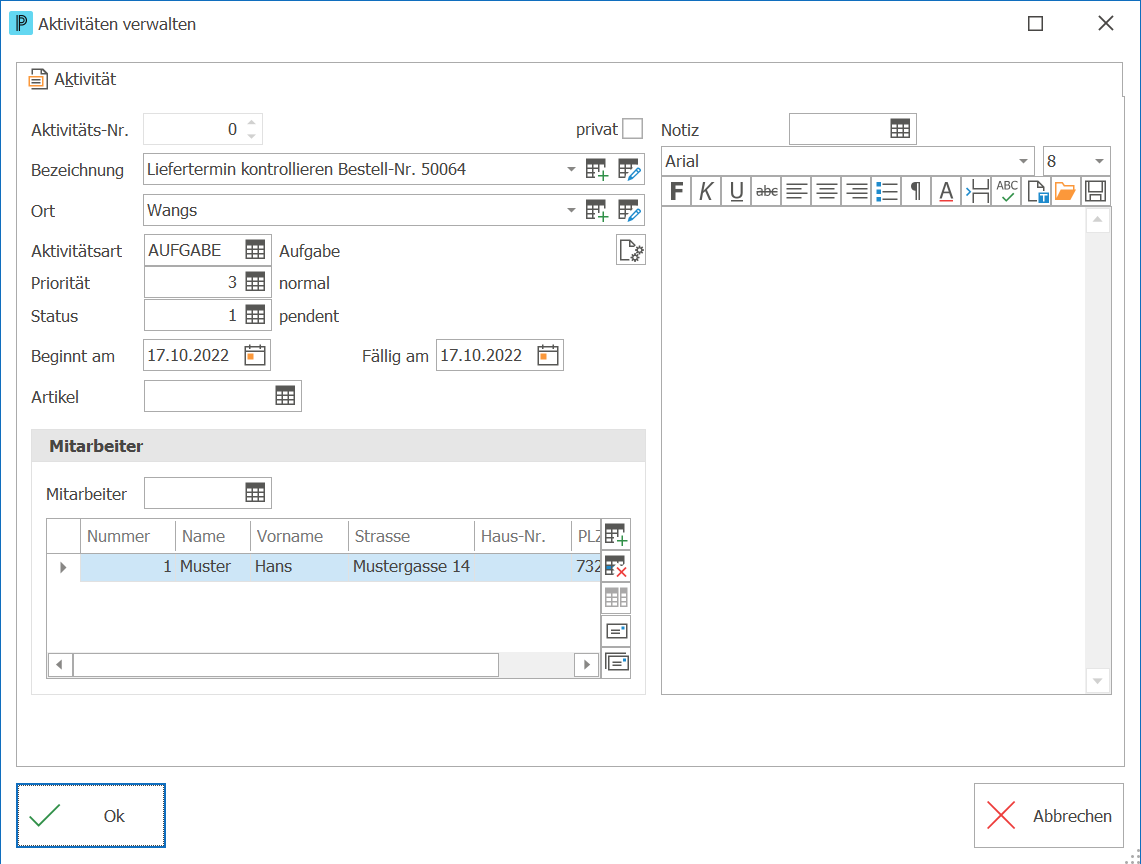Click the Mitarbeiter input field
The width and height of the screenshot is (1141, 864).
click(194, 493)
